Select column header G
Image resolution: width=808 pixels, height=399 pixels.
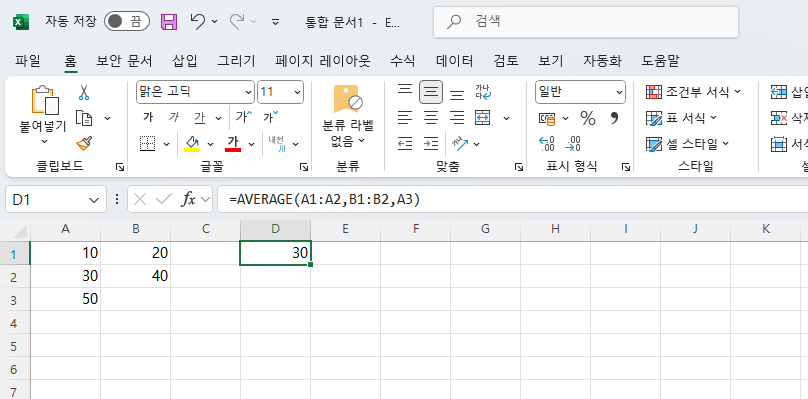(485, 230)
